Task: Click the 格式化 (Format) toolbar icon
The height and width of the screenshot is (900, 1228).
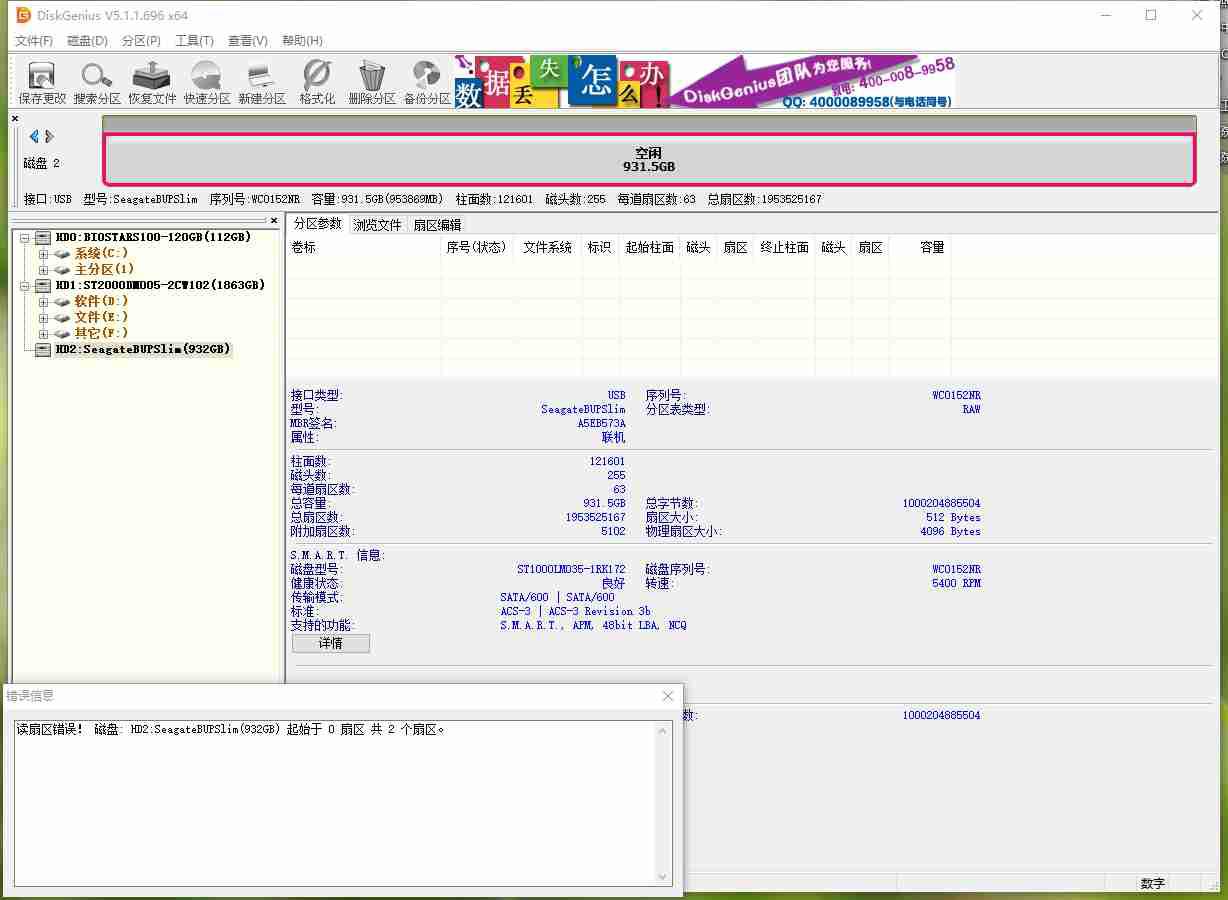Action: pos(317,75)
